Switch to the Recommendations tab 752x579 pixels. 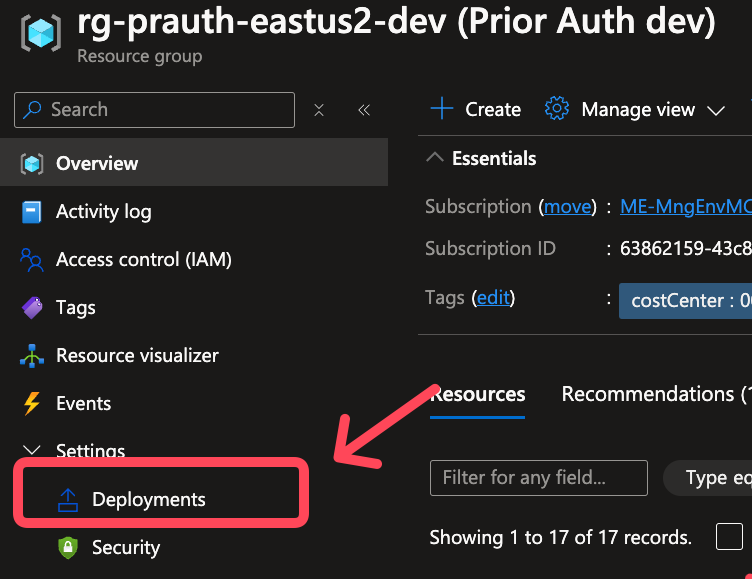pos(657,394)
